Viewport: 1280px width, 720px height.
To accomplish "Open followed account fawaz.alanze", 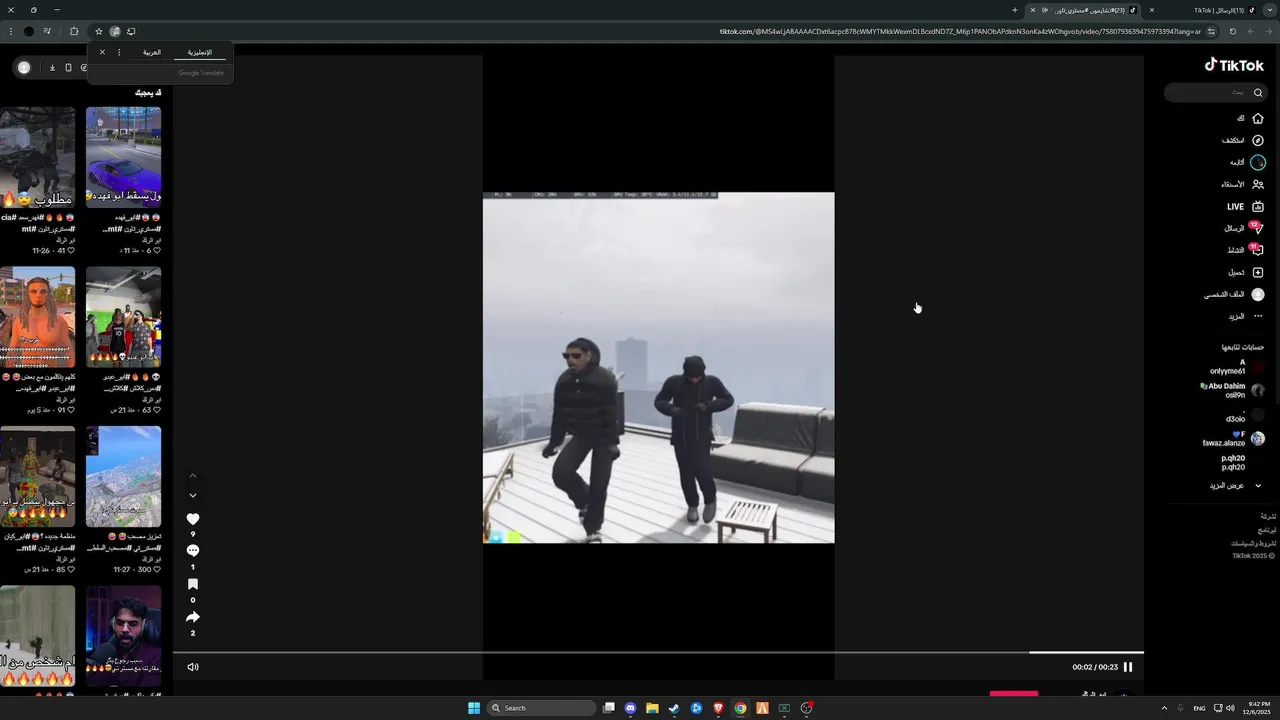I will 1232,438.
